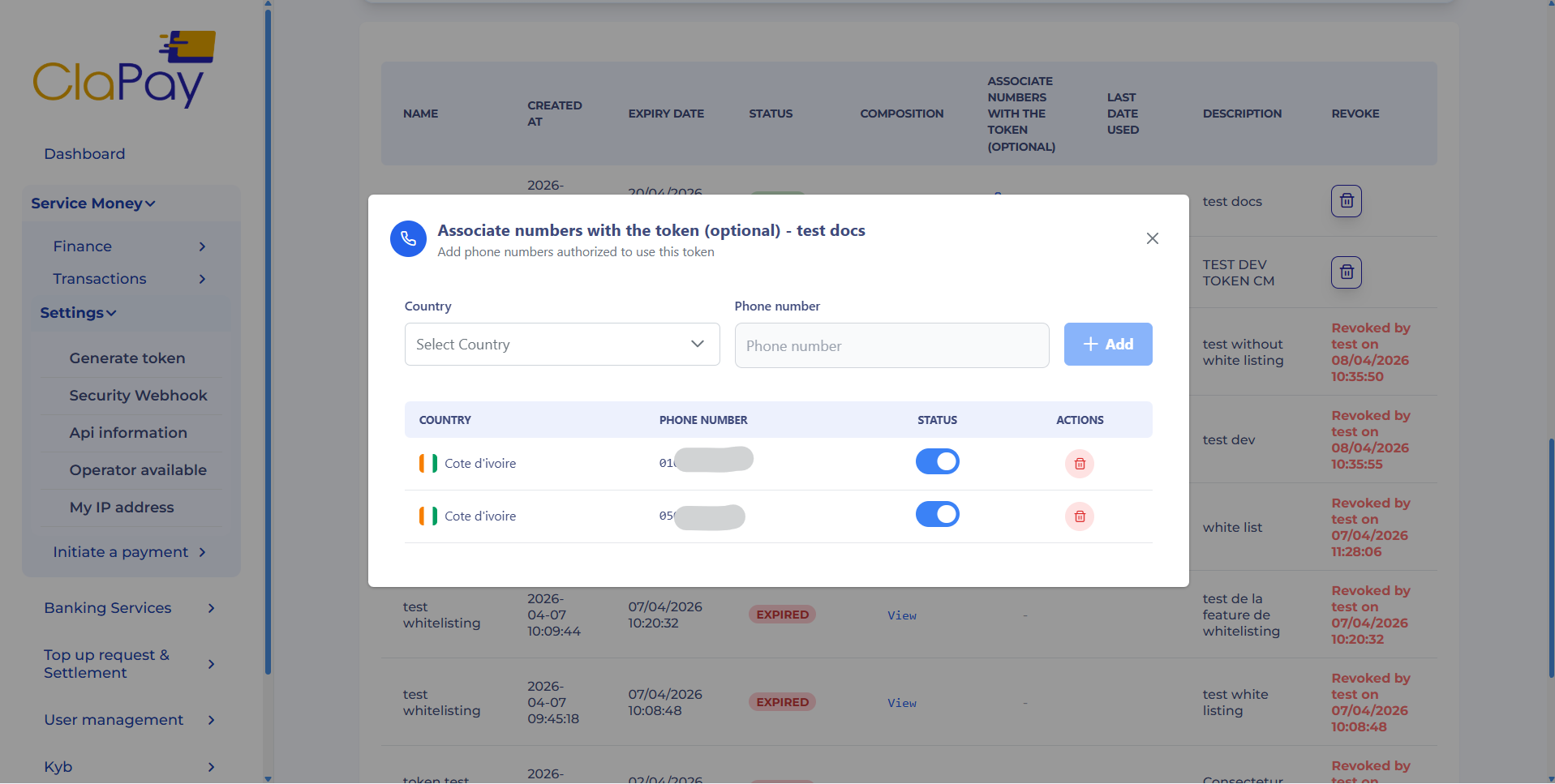Delete the first whitelisted phone number
Image resolution: width=1555 pixels, height=784 pixels.
coord(1079,464)
